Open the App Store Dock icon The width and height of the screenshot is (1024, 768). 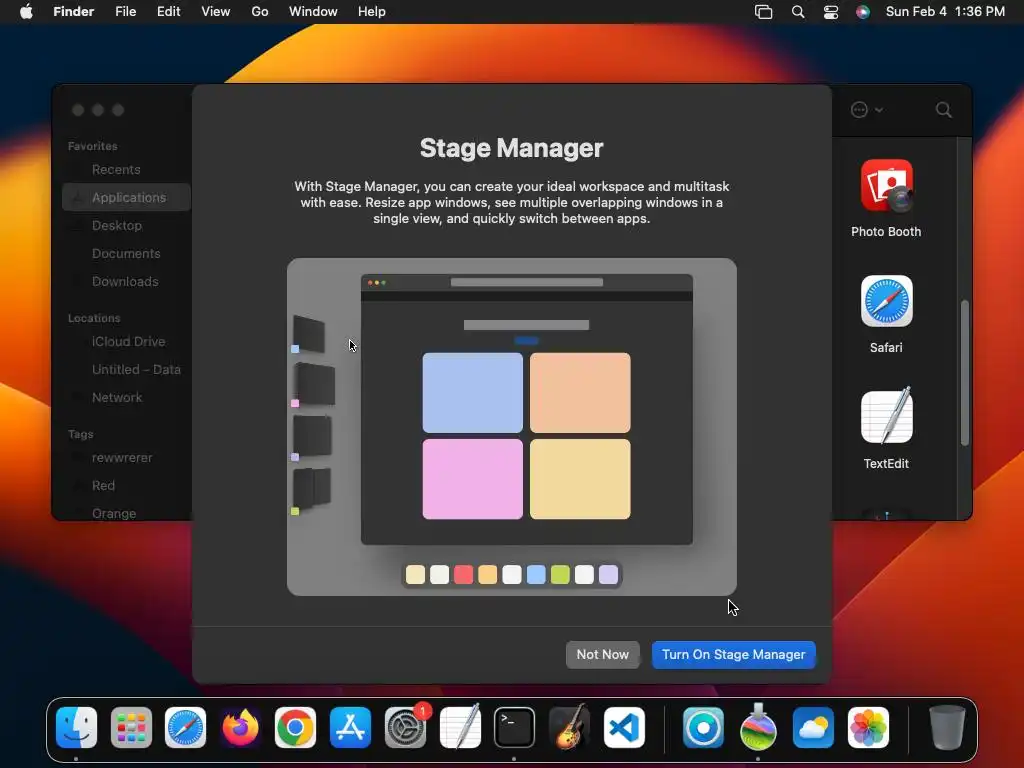pyautogui.click(x=350, y=727)
